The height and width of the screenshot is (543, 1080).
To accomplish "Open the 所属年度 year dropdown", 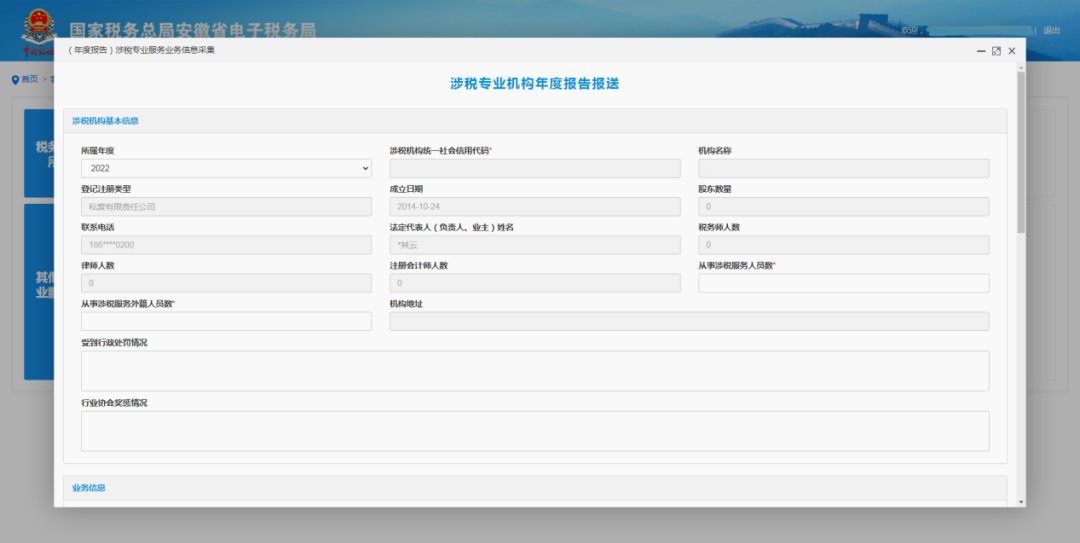I will (x=226, y=169).
